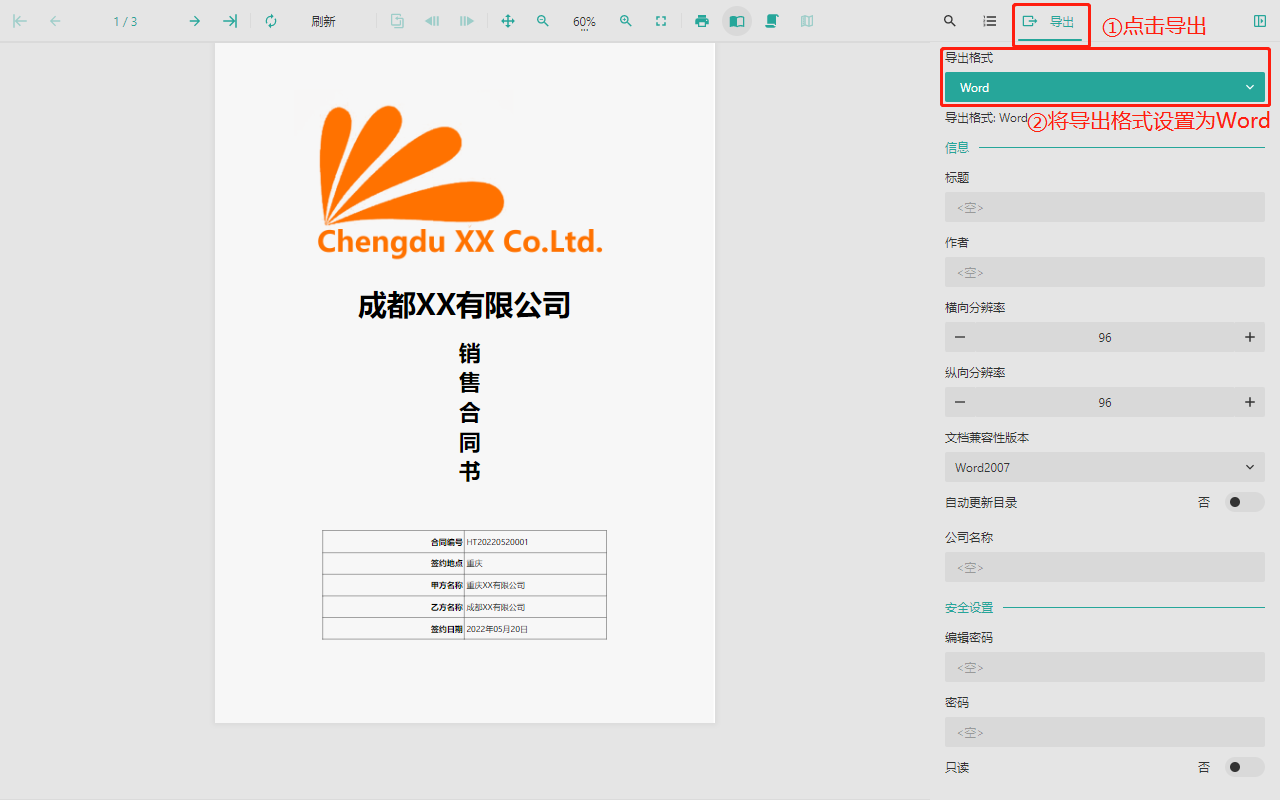
Task: Go to next page arrow
Action: pyautogui.click(x=195, y=21)
